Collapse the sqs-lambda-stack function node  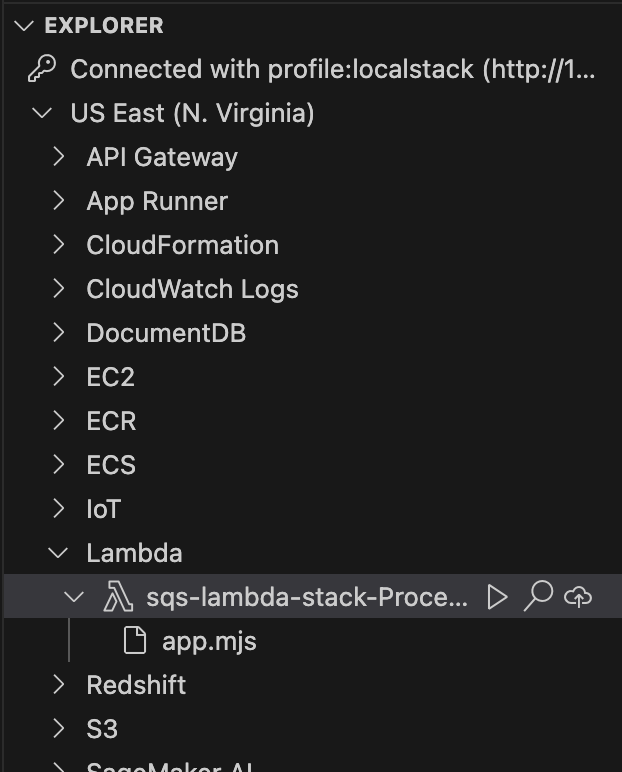74,597
